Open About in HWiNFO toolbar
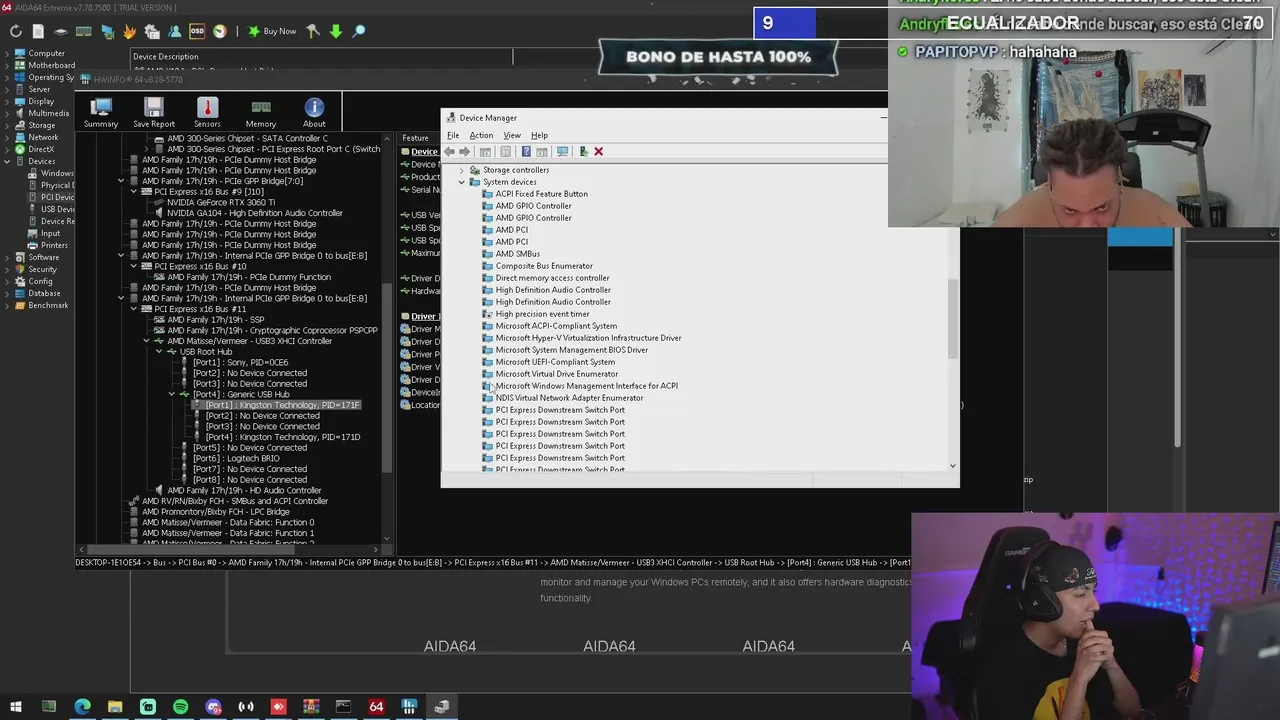1280x720 pixels. coord(314,113)
